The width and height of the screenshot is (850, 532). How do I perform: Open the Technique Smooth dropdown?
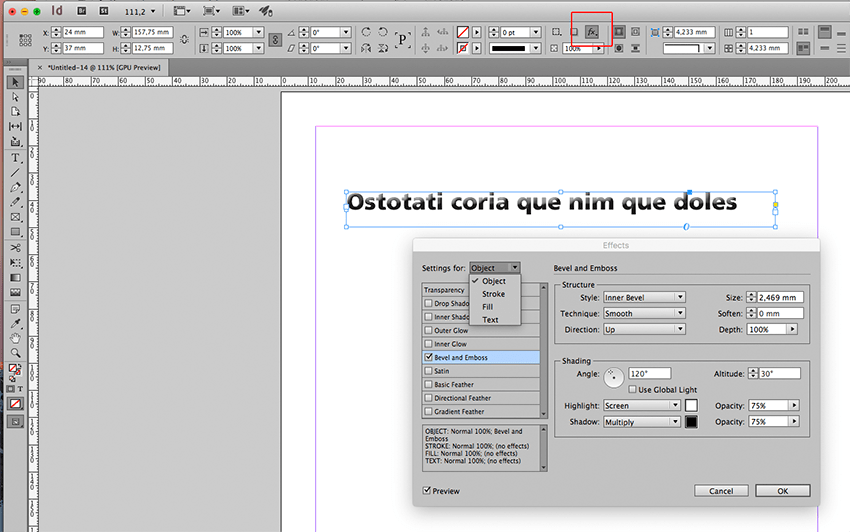pos(644,313)
